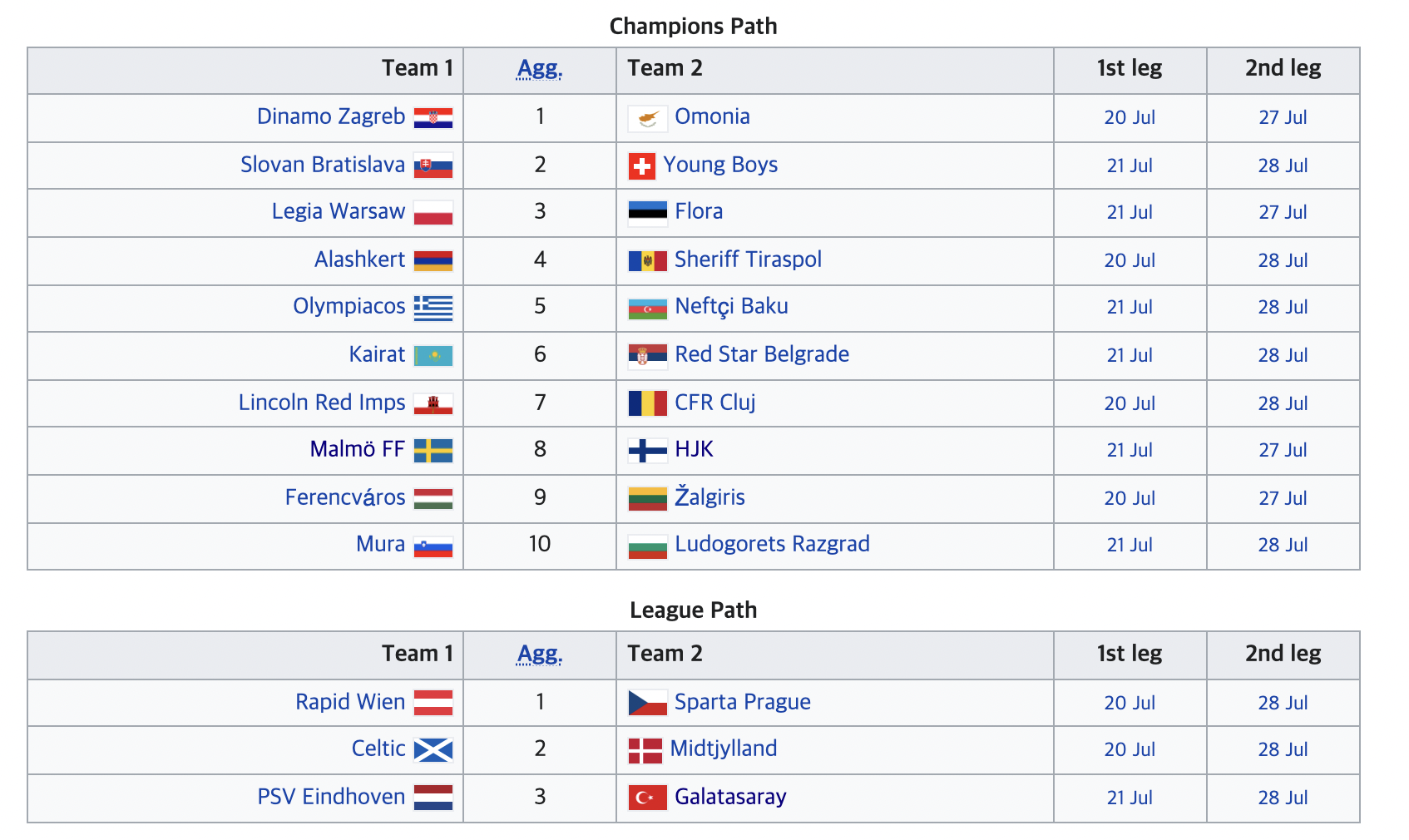The height and width of the screenshot is (840, 1409).
Task: Open the 27 Jul second leg for Žalgiris
Action: pos(1283,499)
